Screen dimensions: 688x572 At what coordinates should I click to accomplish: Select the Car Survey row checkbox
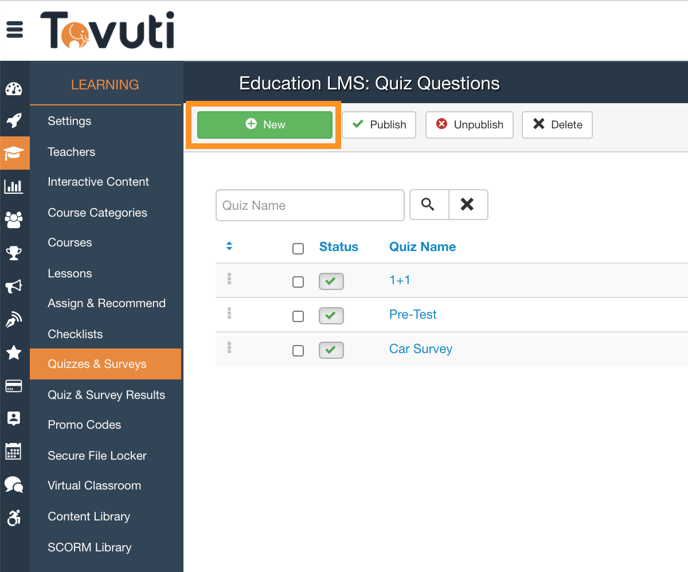click(298, 351)
